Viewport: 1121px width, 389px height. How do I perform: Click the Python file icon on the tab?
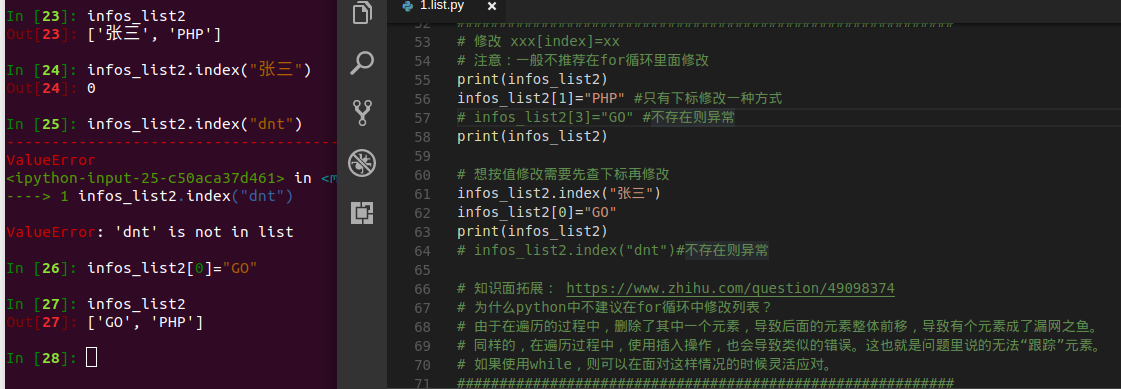[408, 6]
